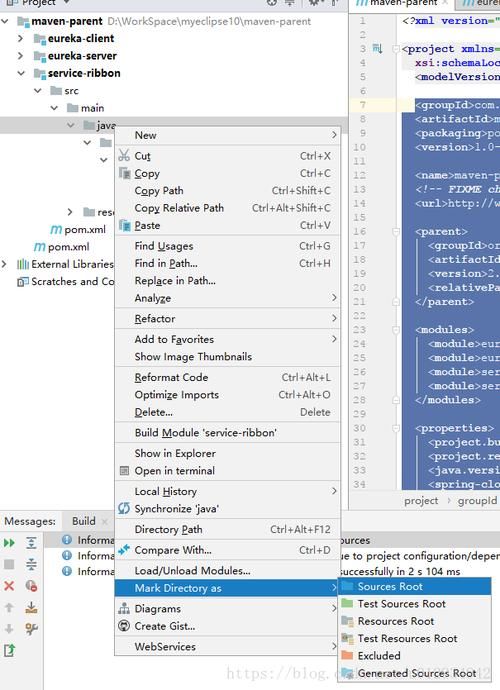The height and width of the screenshot is (690, 500).
Task: Collapse the maven-parent root node
Action: pos(5,21)
